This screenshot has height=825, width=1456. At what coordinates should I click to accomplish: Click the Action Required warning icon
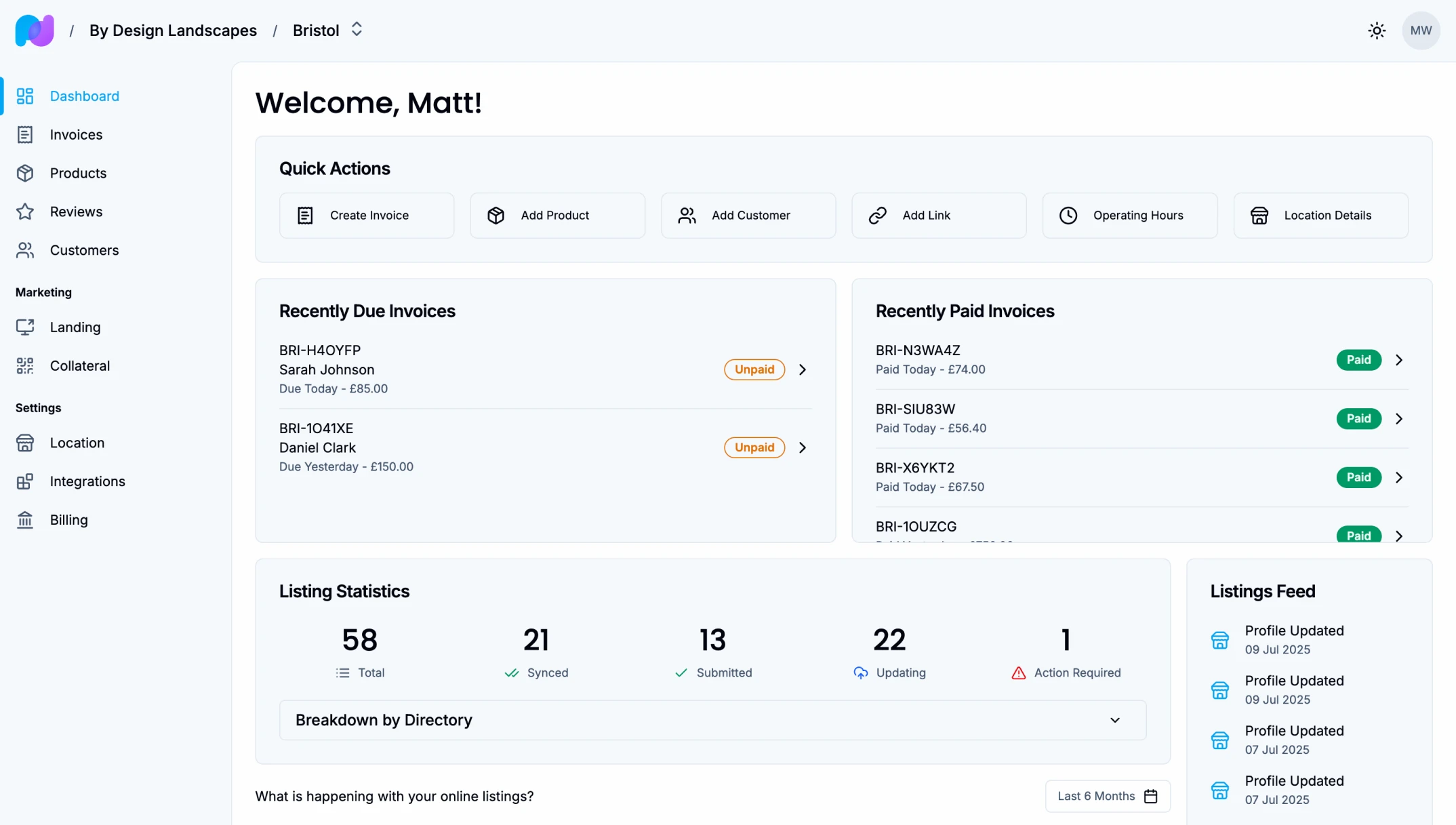click(x=1019, y=673)
